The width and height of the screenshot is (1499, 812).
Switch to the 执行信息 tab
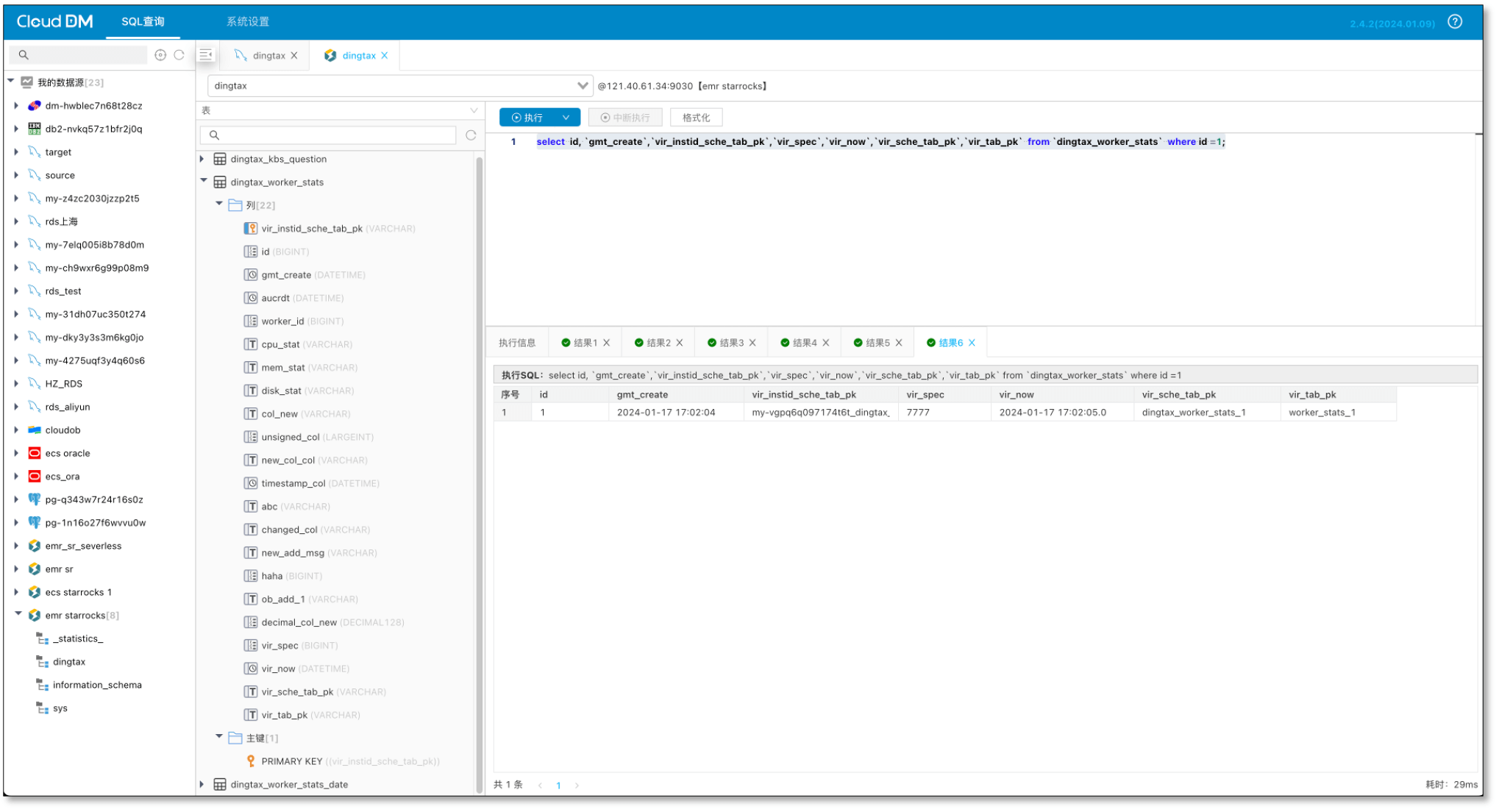tap(517, 343)
